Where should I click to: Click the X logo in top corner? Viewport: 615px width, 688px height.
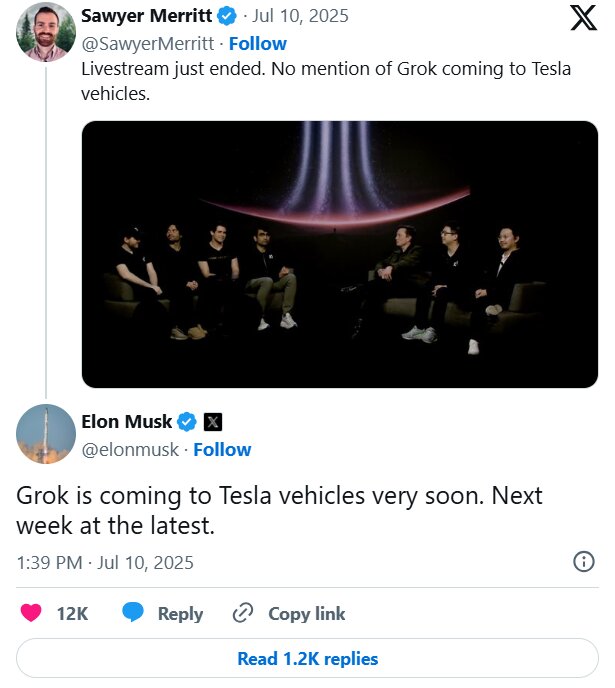581,19
